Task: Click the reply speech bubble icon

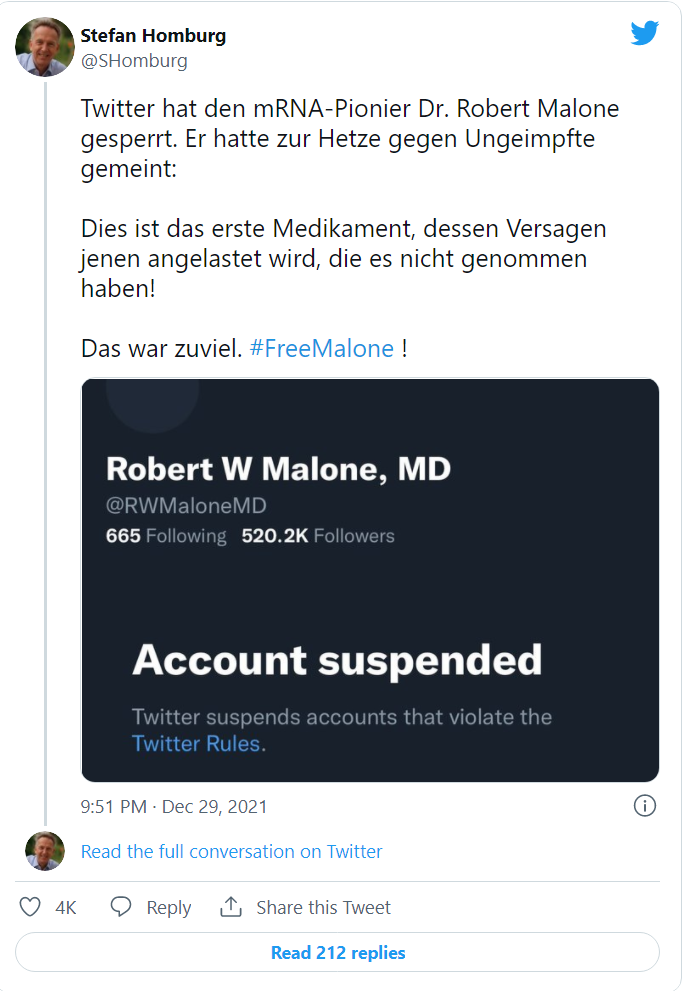Action: coord(120,906)
